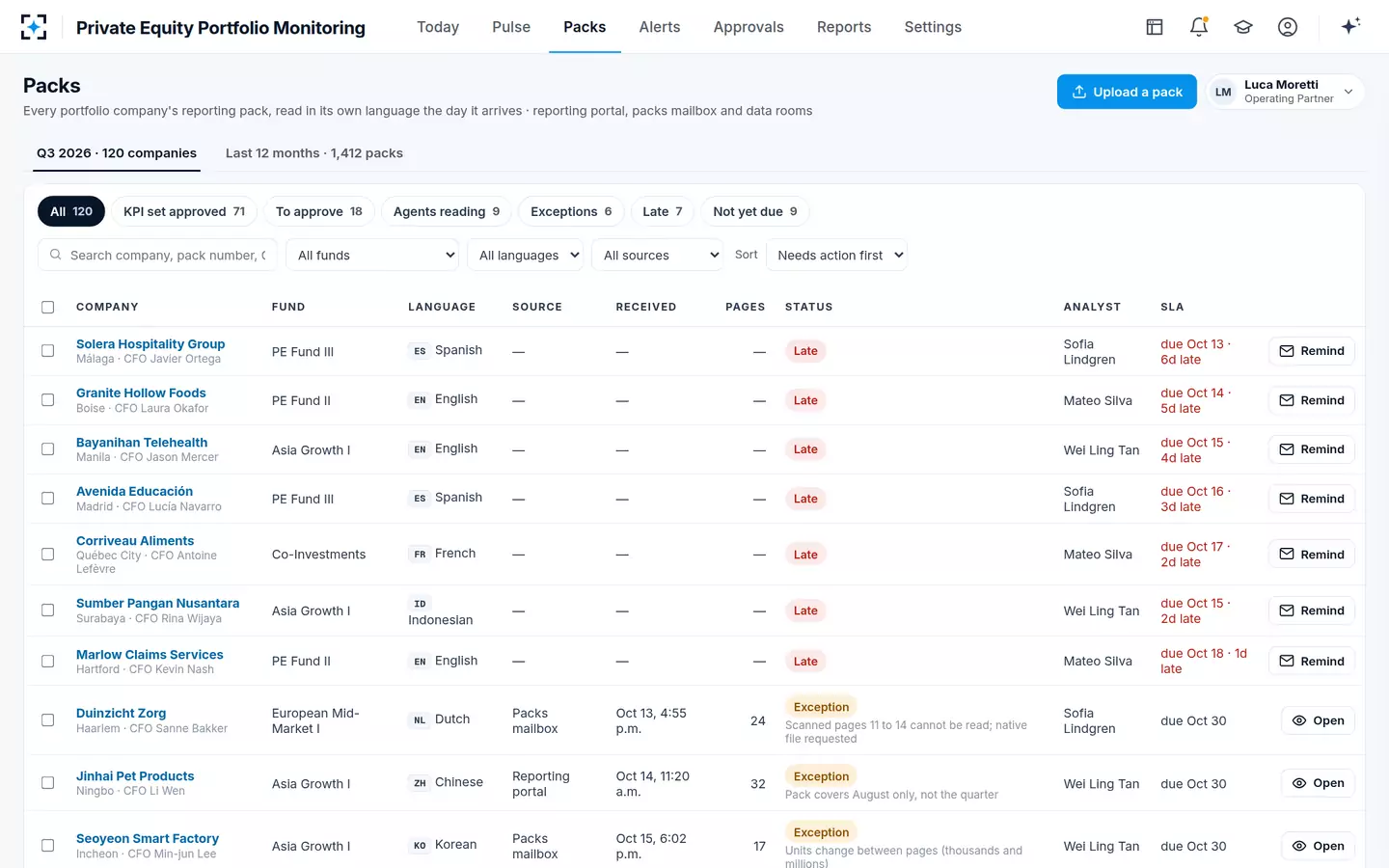Viewport: 1389px width, 868px height.
Task: Click the 'Oct 14, 11:20 a.m.' received cell
Action: (x=653, y=783)
